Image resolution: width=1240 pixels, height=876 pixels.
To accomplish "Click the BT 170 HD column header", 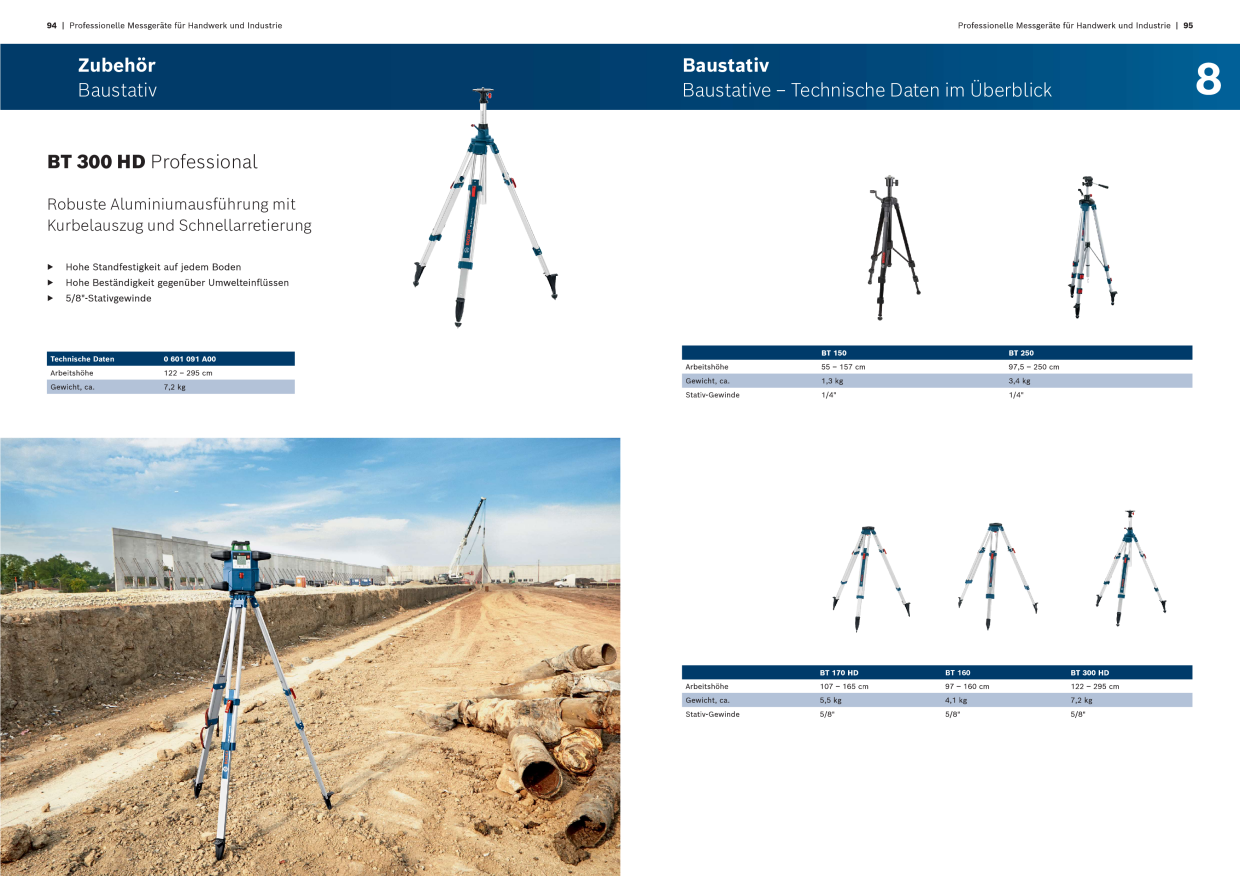I will coord(839,673).
